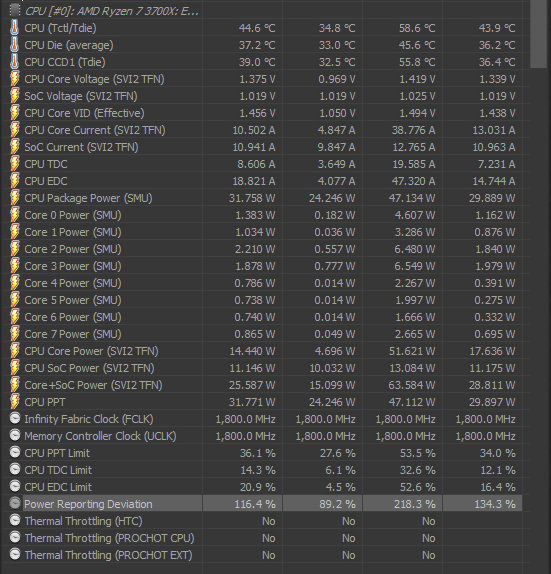551x574 pixels.
Task: Click lightning icon beside CPU Core Voltage
Action: 15,79
